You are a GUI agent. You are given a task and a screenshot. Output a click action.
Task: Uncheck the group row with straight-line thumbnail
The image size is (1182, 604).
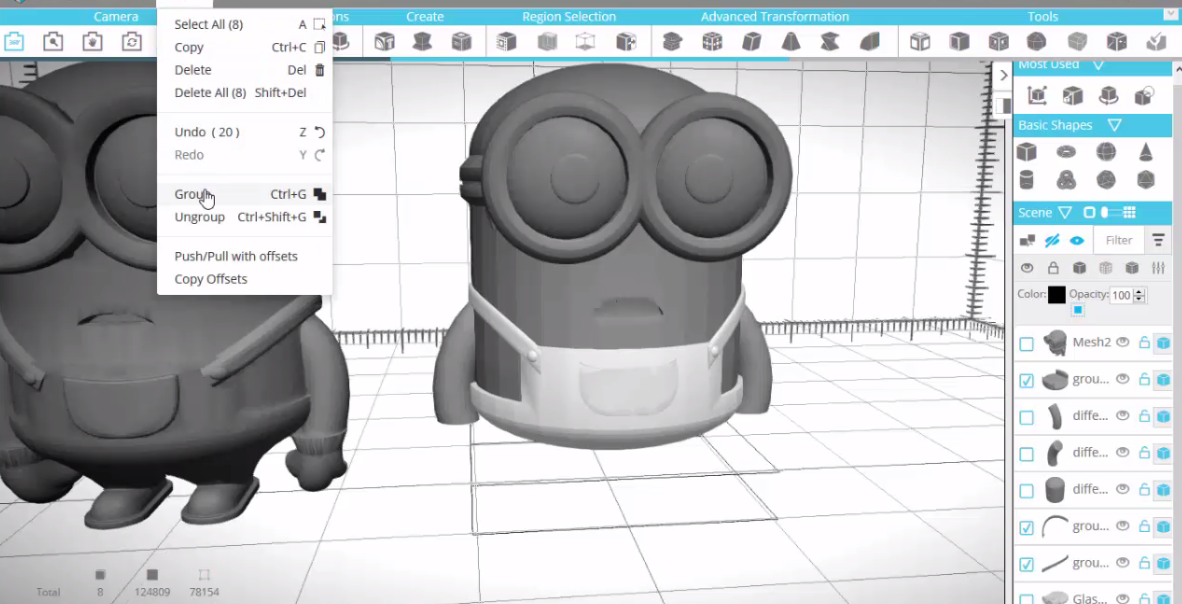(x=1026, y=564)
